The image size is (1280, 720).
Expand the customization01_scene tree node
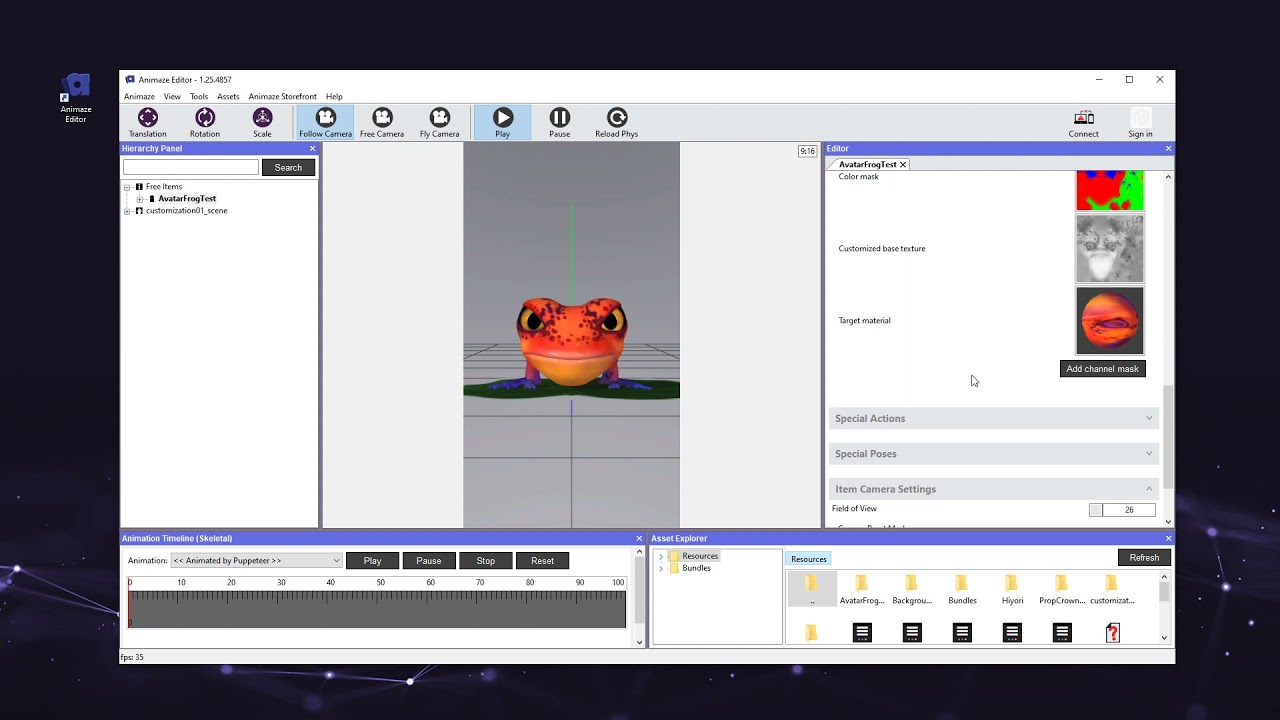tap(127, 211)
